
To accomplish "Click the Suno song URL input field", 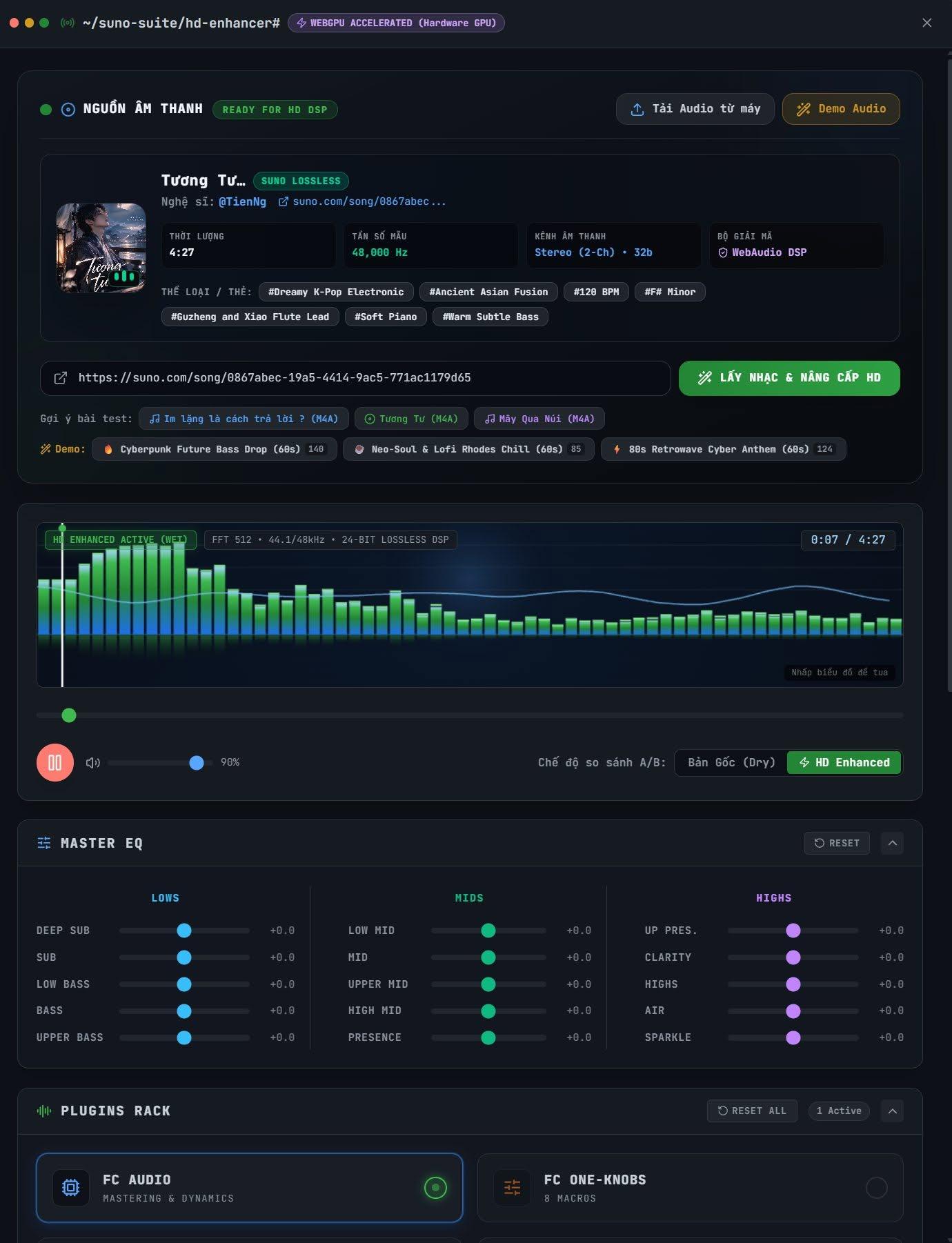I will [355, 378].
